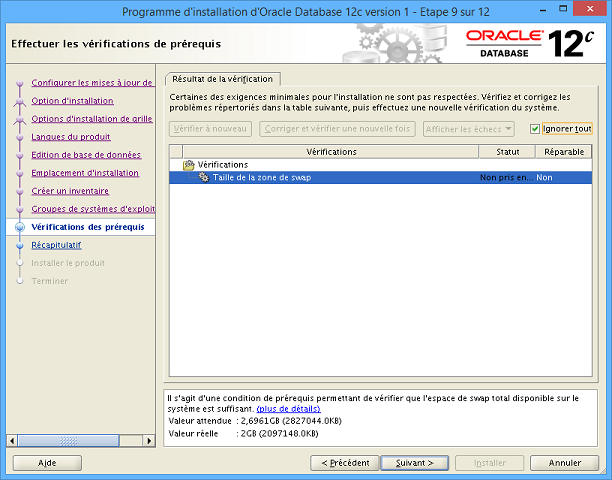Click the Précédent button

click(345, 463)
